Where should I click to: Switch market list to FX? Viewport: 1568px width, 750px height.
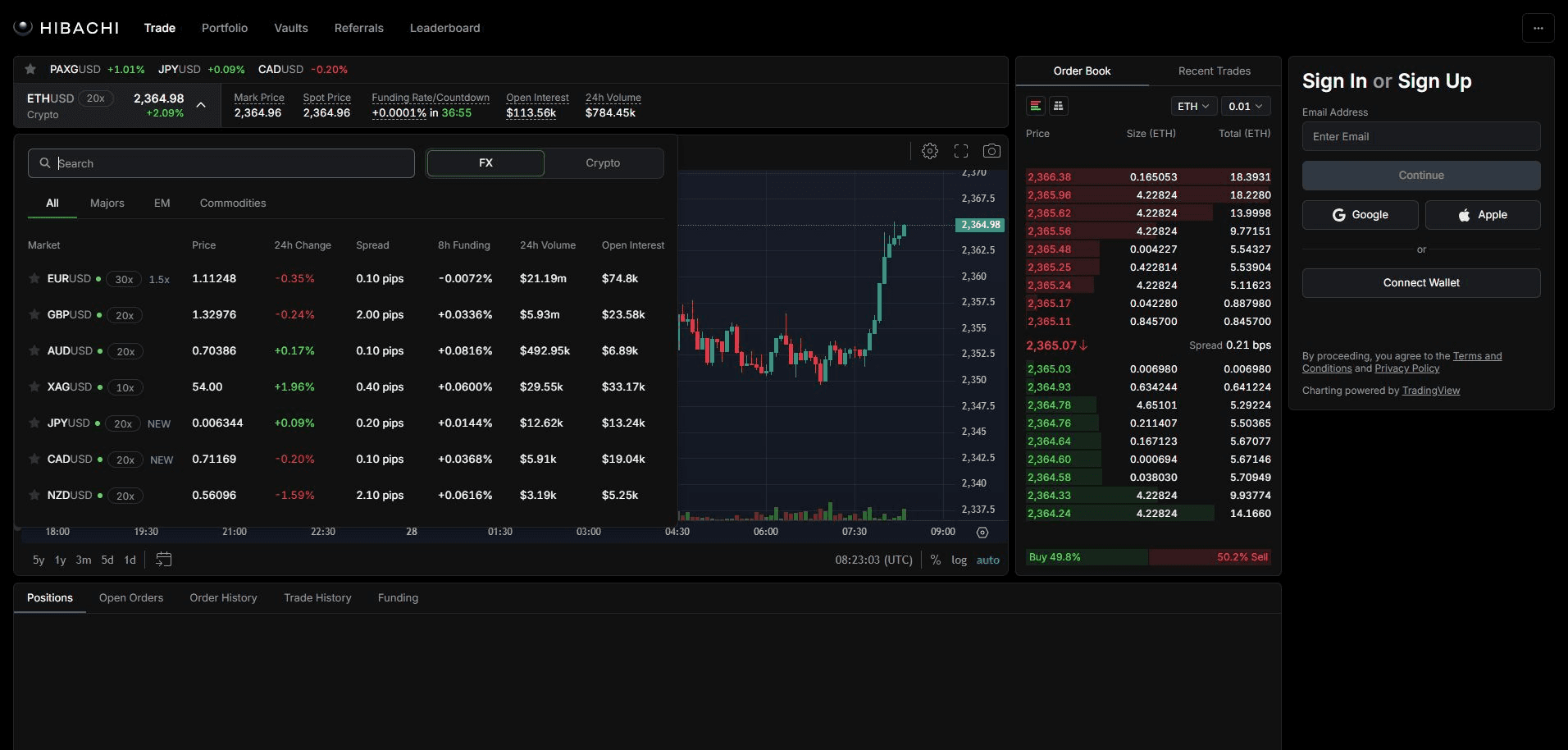click(485, 163)
